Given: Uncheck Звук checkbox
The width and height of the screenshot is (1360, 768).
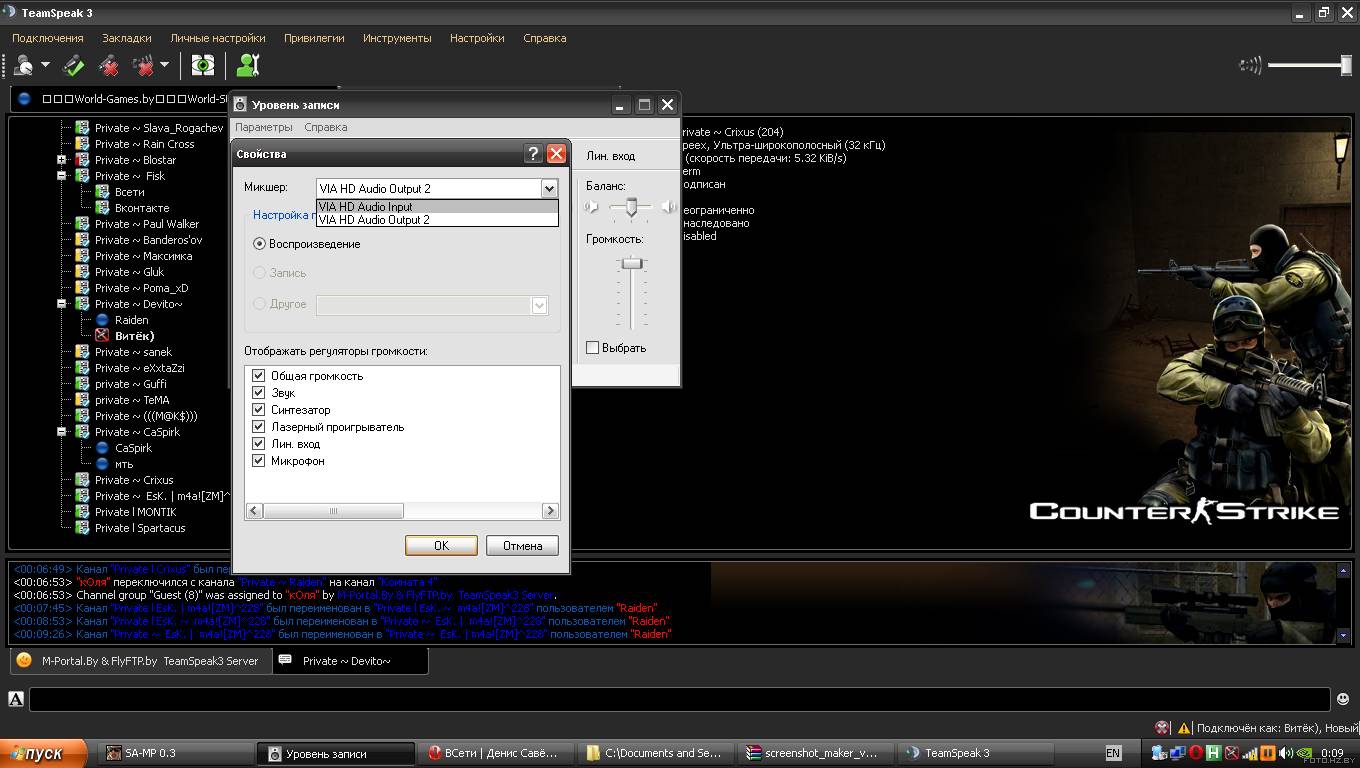Looking at the screenshot, I should pos(258,393).
